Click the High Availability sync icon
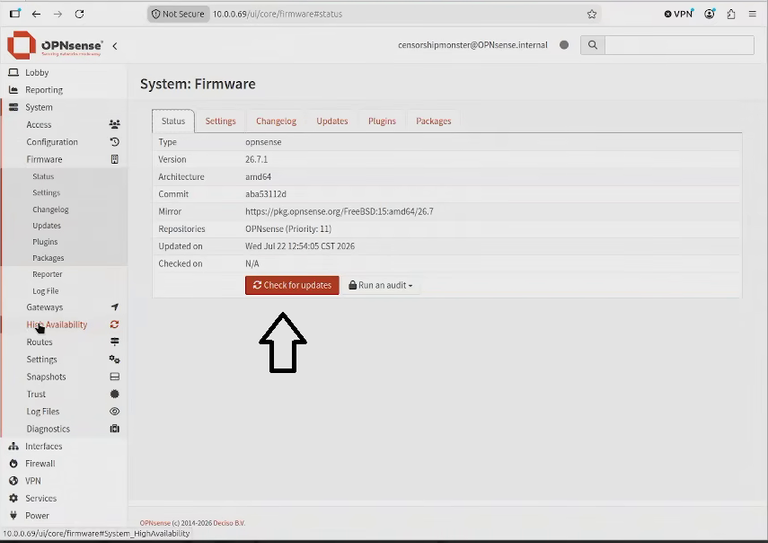The width and height of the screenshot is (768, 543). click(x=115, y=324)
